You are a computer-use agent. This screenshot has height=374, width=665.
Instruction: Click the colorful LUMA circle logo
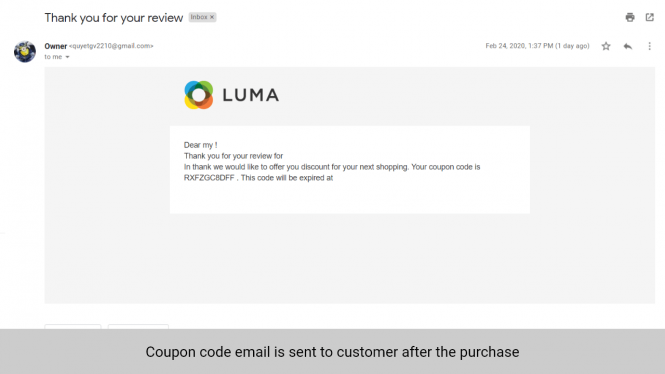[198, 95]
